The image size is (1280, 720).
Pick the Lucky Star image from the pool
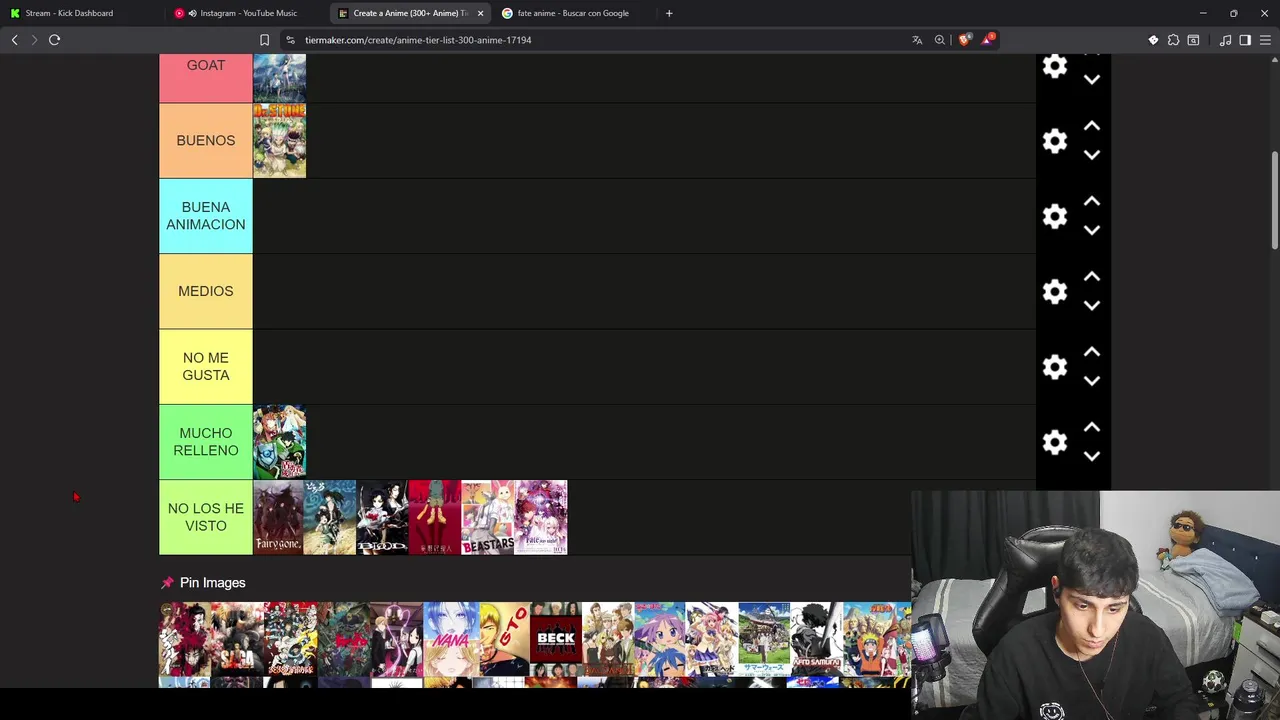pos(660,639)
